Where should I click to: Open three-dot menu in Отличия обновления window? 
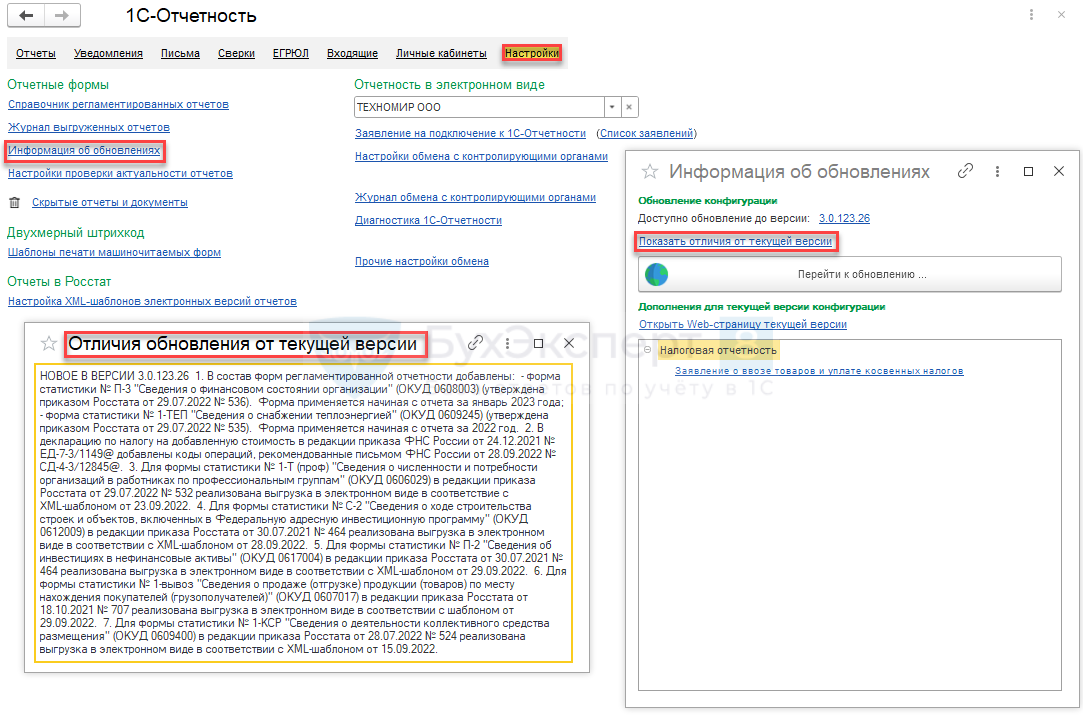click(508, 343)
